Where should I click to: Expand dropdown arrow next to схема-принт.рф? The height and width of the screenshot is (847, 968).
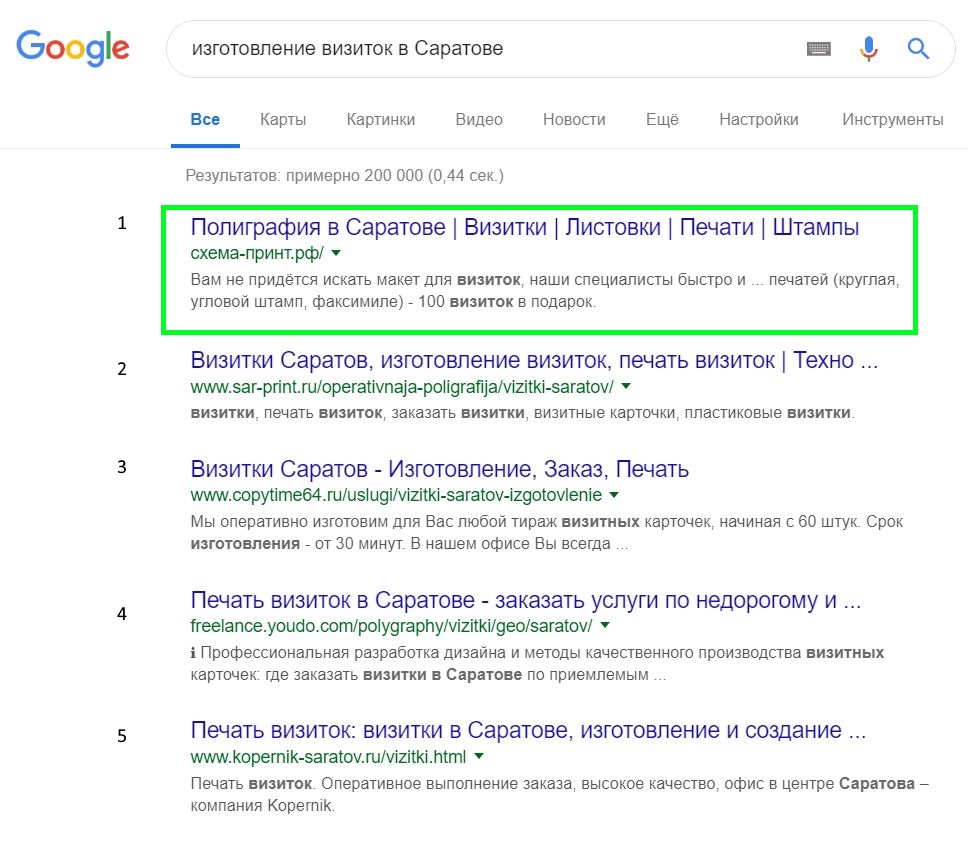pyautogui.click(x=336, y=253)
